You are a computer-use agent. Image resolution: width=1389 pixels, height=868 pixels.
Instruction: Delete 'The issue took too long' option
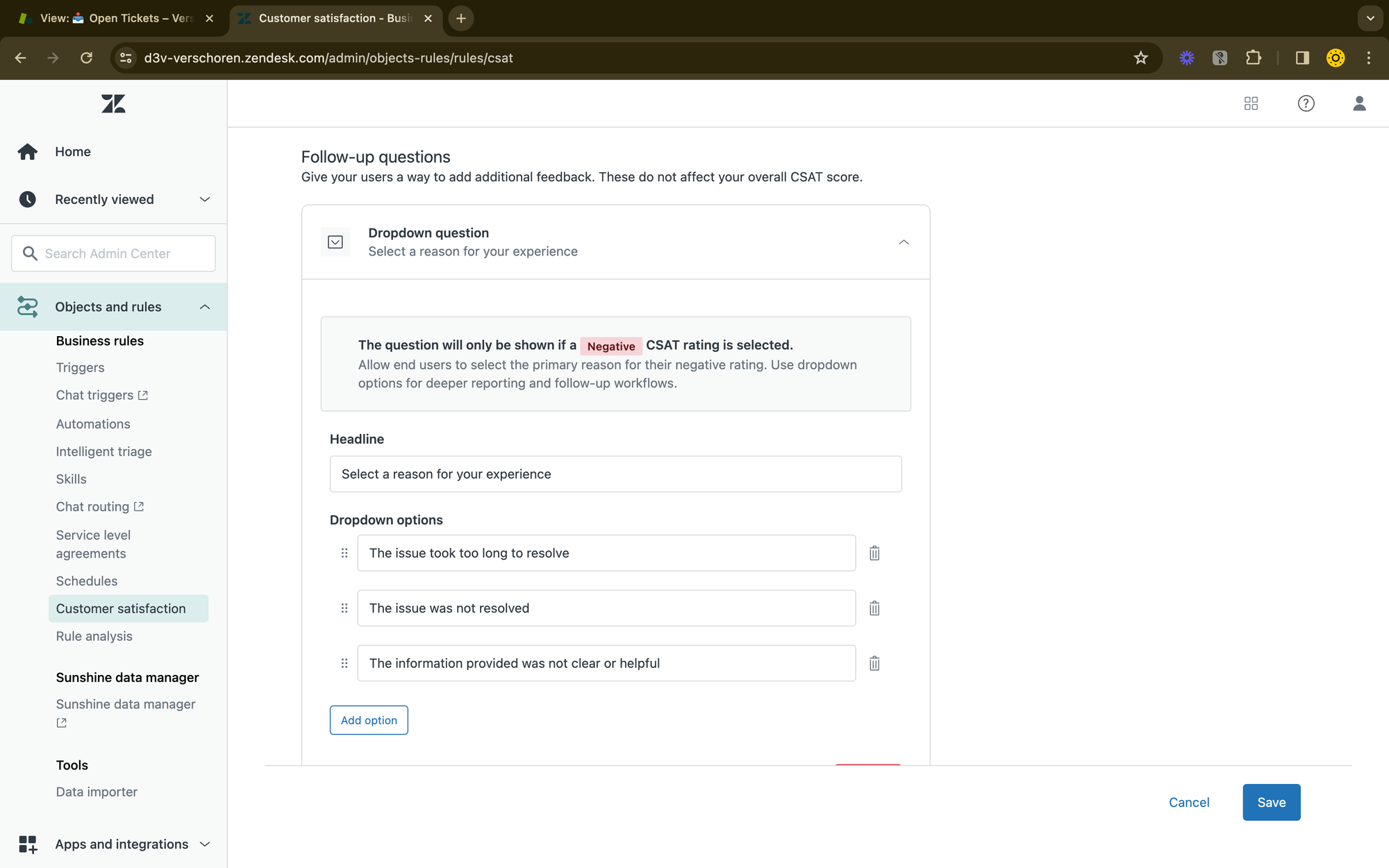(874, 553)
